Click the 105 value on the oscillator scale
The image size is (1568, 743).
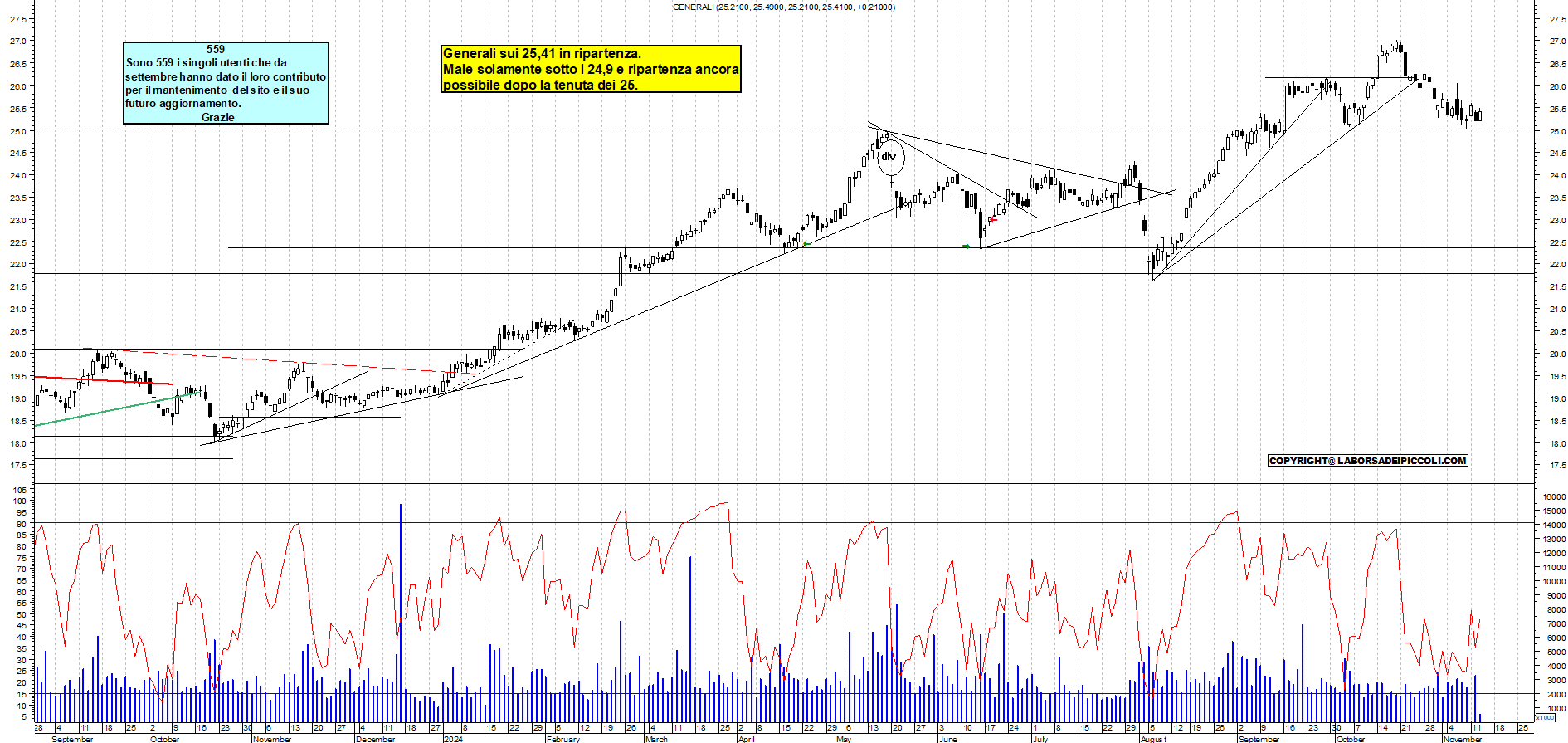point(18,490)
